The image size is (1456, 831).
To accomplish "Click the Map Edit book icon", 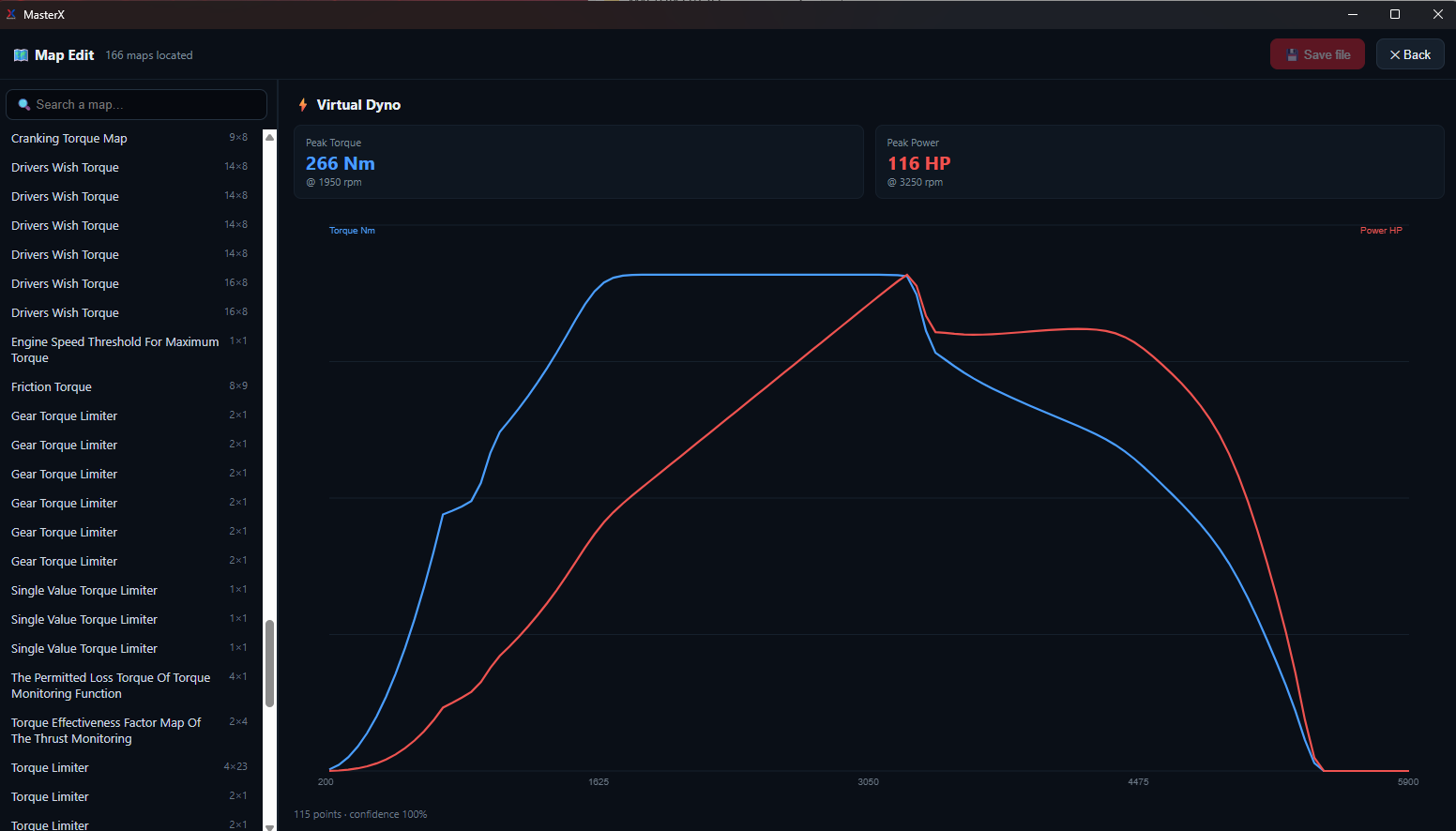I will coord(21,55).
